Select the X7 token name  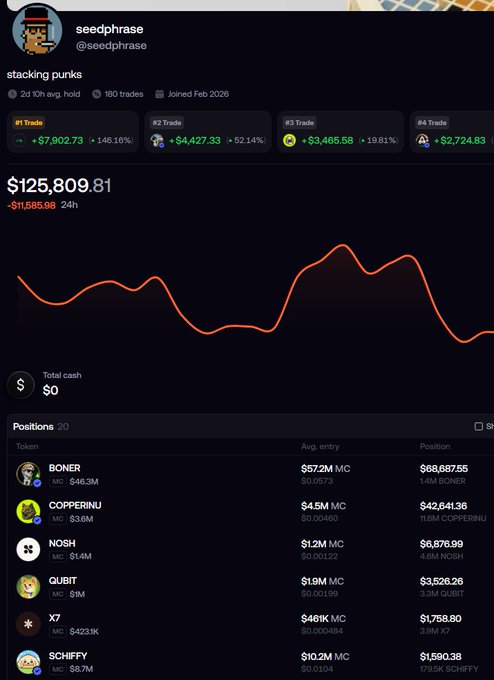click(55, 618)
